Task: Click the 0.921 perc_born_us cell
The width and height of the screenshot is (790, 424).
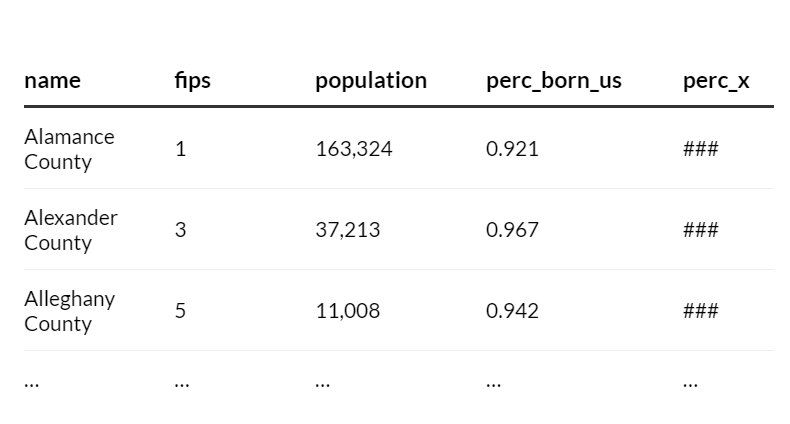Action: click(x=512, y=149)
